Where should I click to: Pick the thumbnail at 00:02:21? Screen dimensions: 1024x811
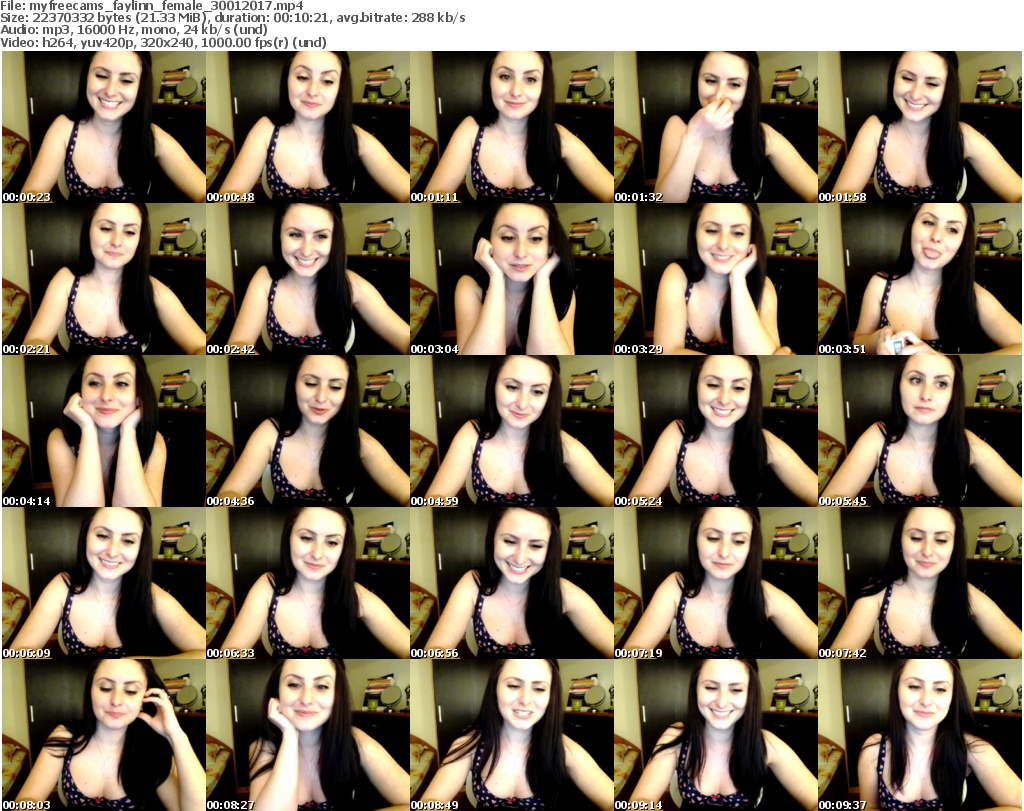104,279
